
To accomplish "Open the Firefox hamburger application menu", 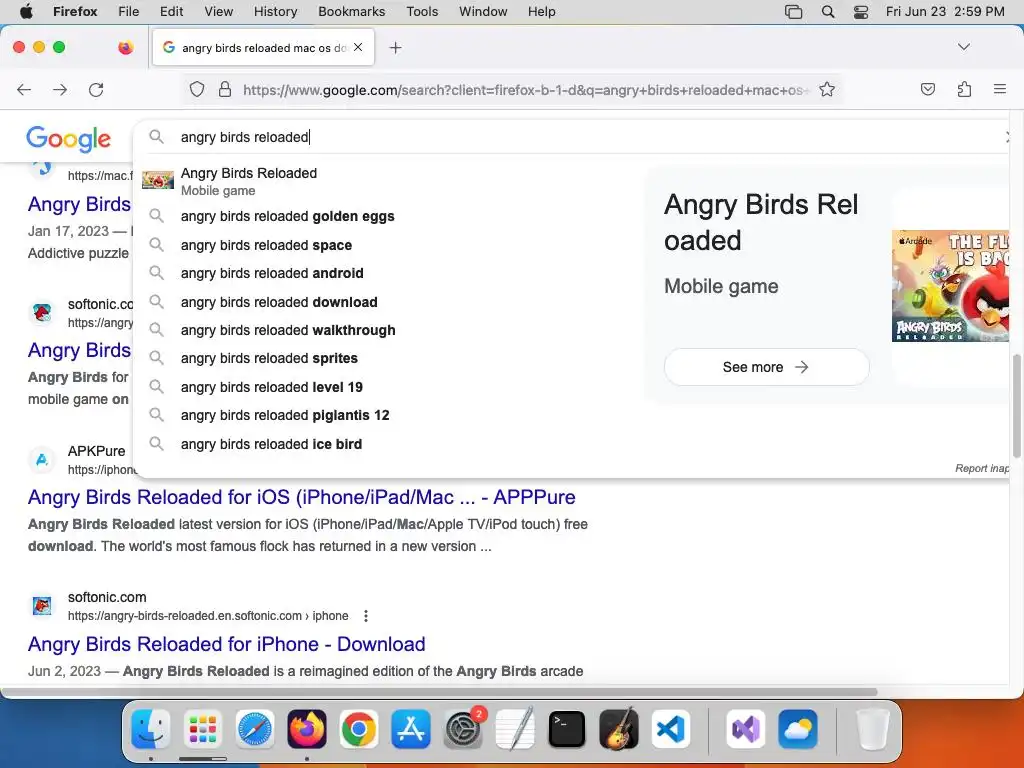I will 999,89.
